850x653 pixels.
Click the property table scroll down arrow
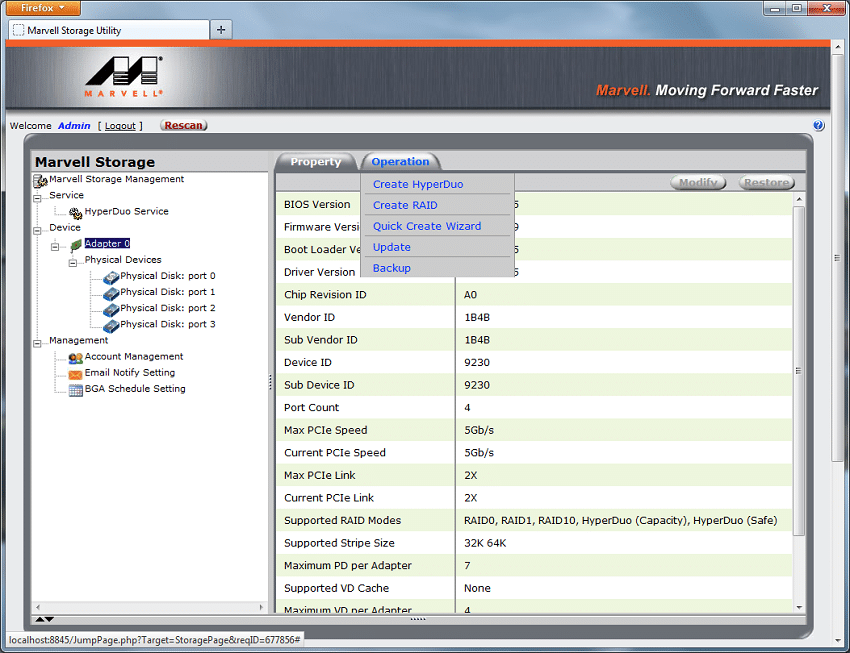pos(799,607)
